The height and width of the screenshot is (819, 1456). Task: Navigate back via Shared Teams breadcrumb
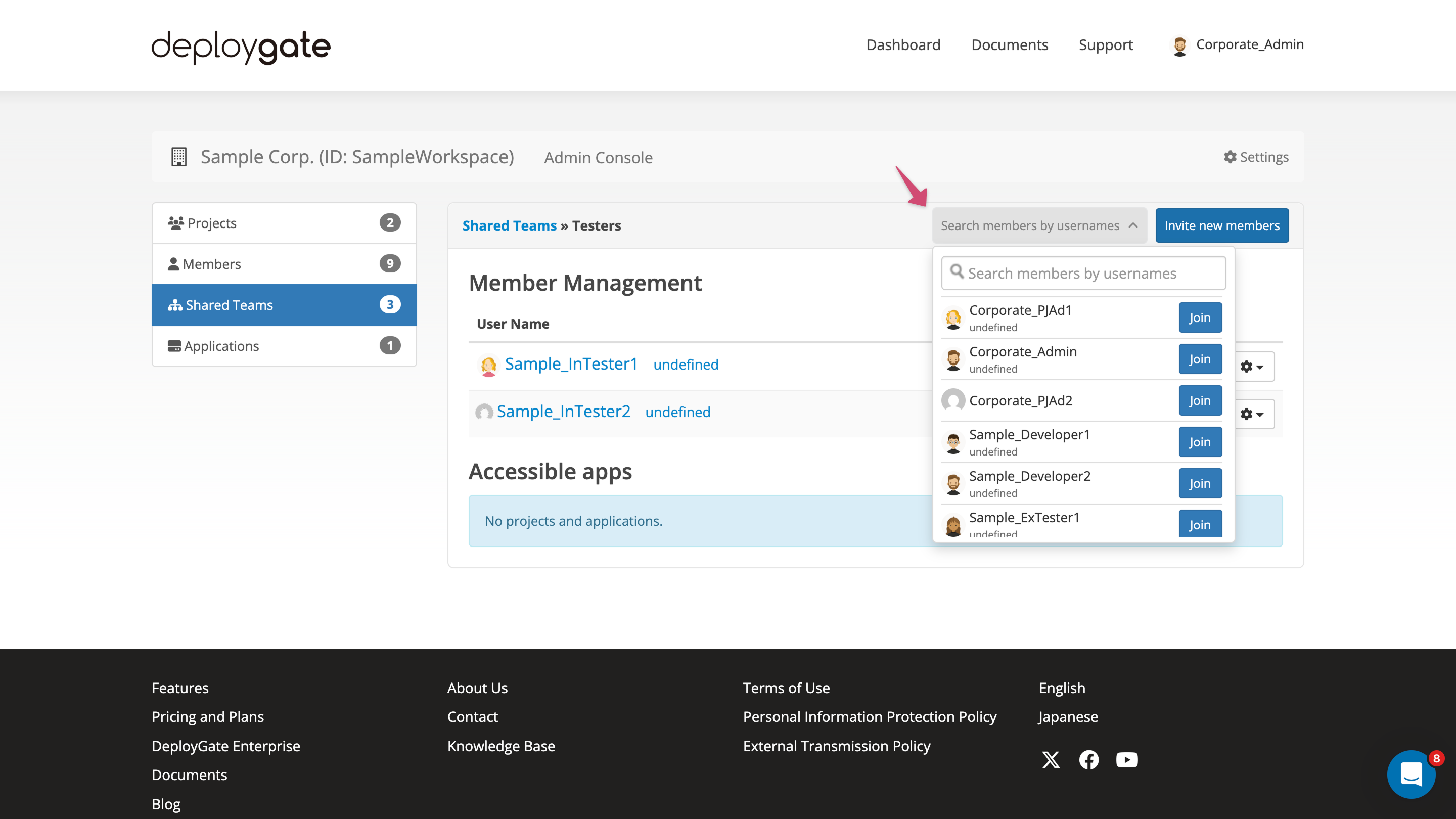(x=509, y=225)
